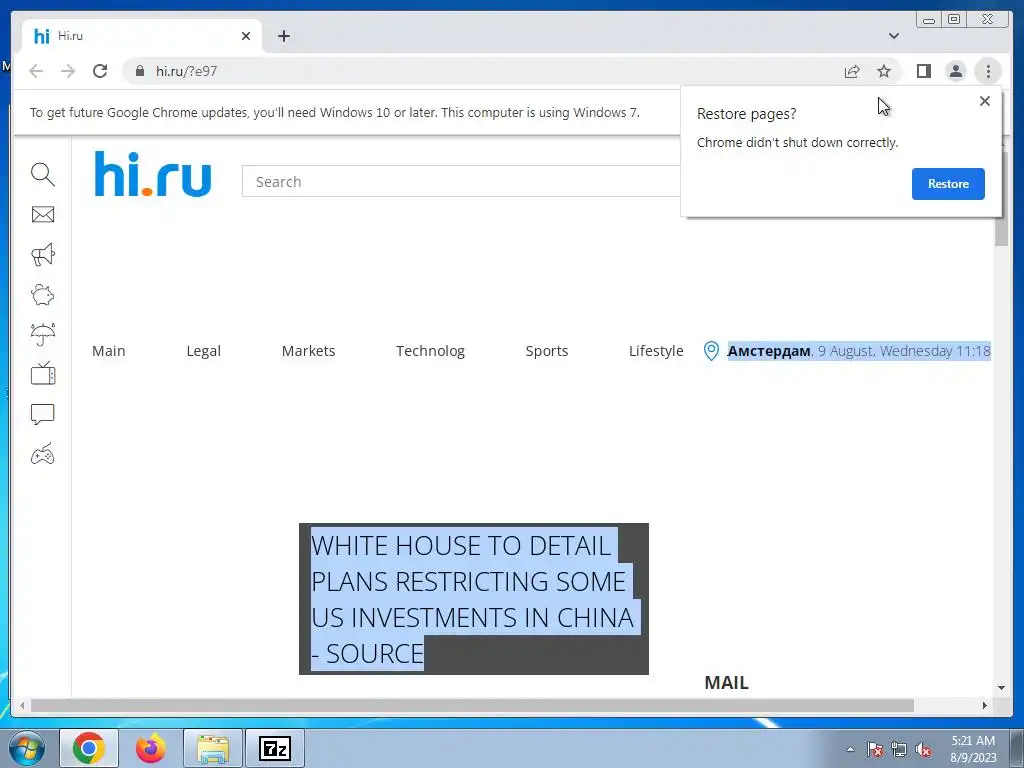Open the Windows Start menu
The height and width of the screenshot is (768, 1024).
27,748
